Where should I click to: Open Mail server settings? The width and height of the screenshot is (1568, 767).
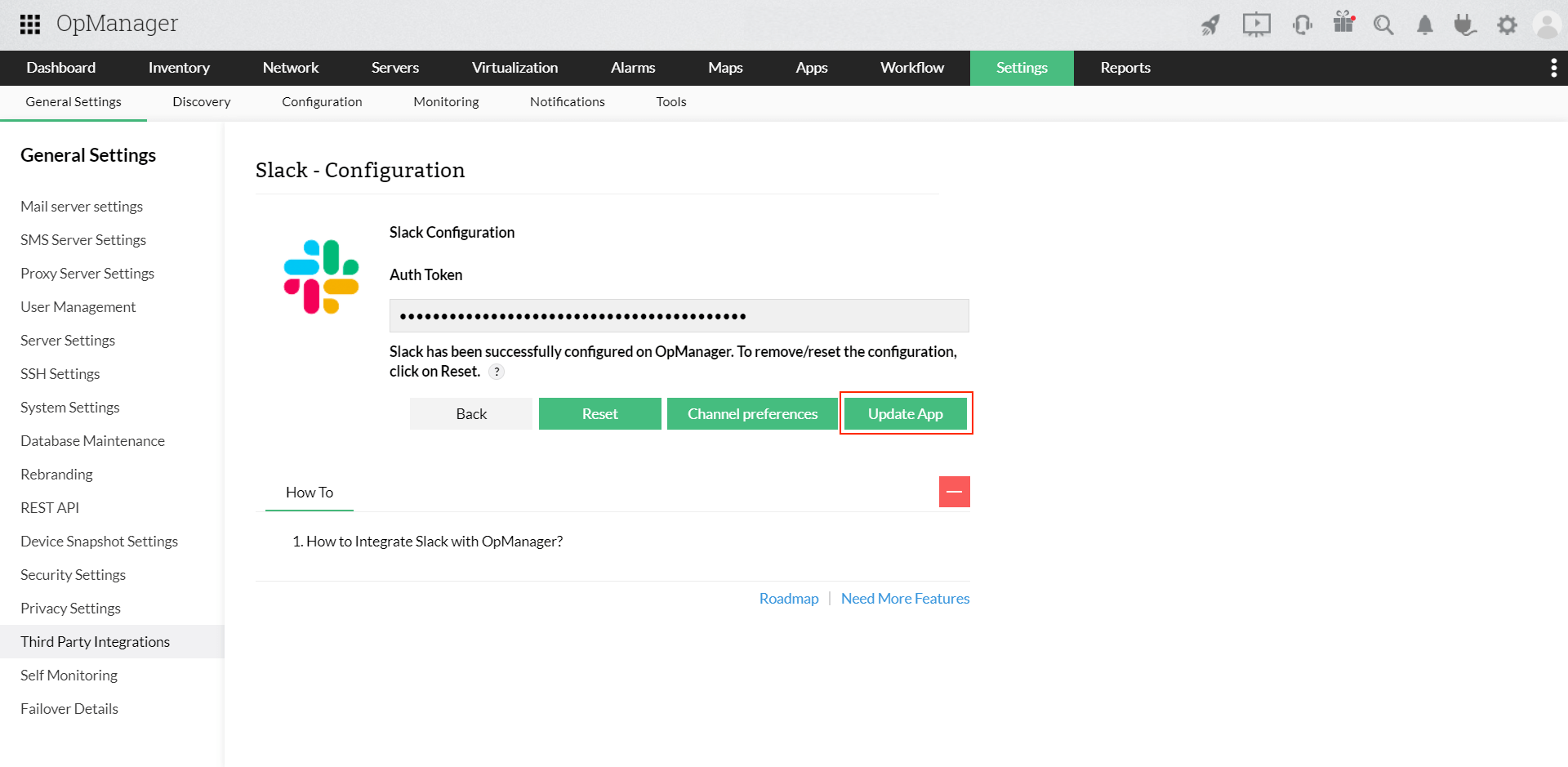[x=82, y=207]
